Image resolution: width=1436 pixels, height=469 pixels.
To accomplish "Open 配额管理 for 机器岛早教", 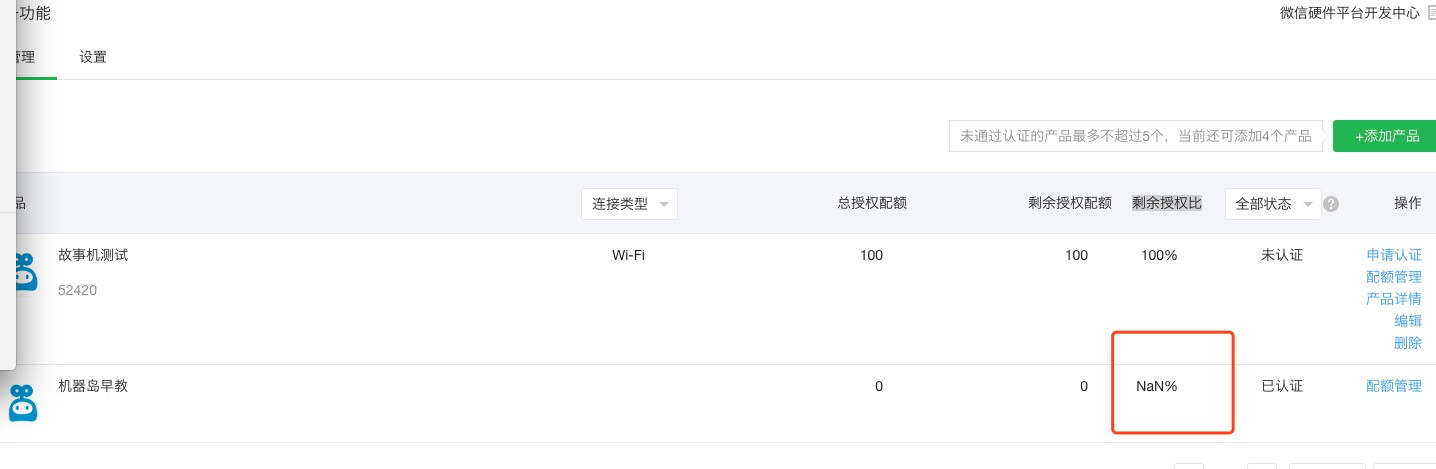I will 1394,386.
